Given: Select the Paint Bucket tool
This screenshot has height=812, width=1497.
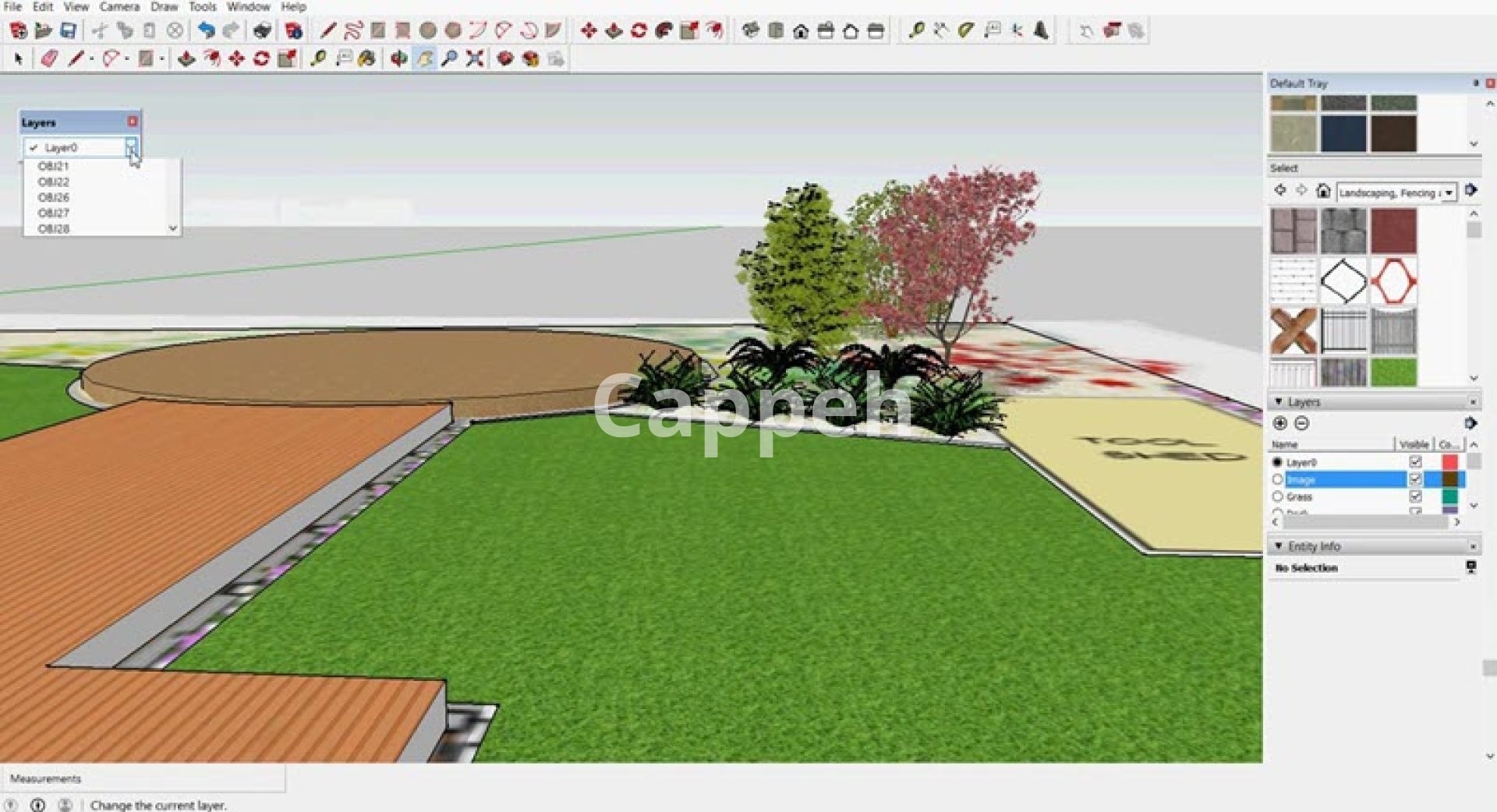Looking at the screenshot, I should (x=366, y=59).
